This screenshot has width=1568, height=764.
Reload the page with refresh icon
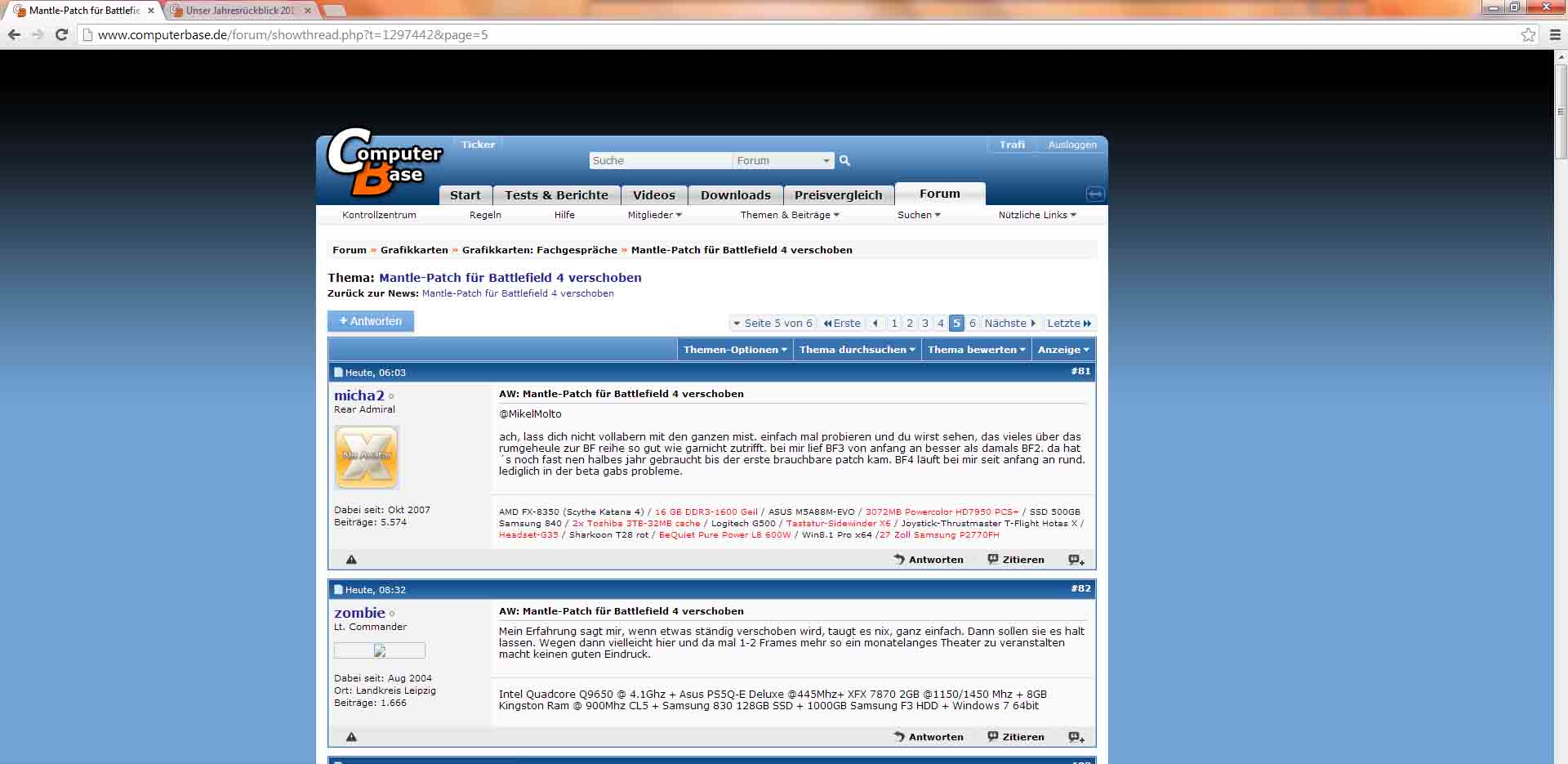[x=61, y=34]
